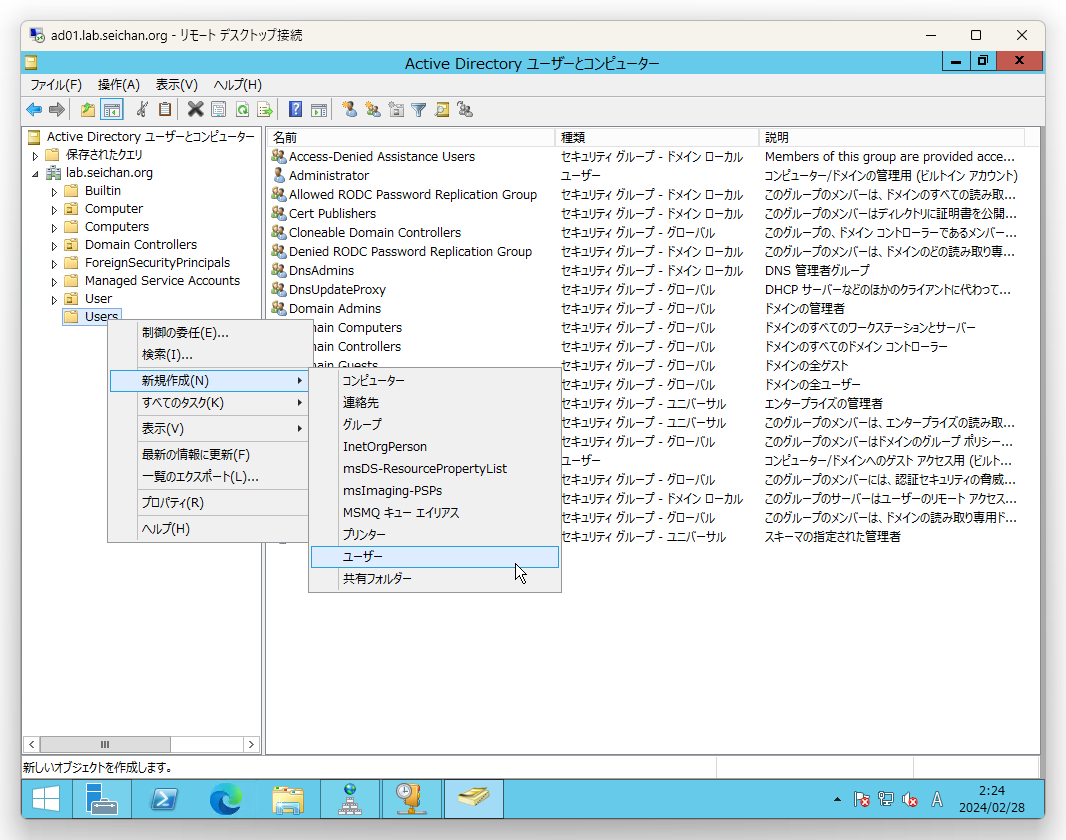Click the Refresh toolbar icon

[x=242, y=110]
